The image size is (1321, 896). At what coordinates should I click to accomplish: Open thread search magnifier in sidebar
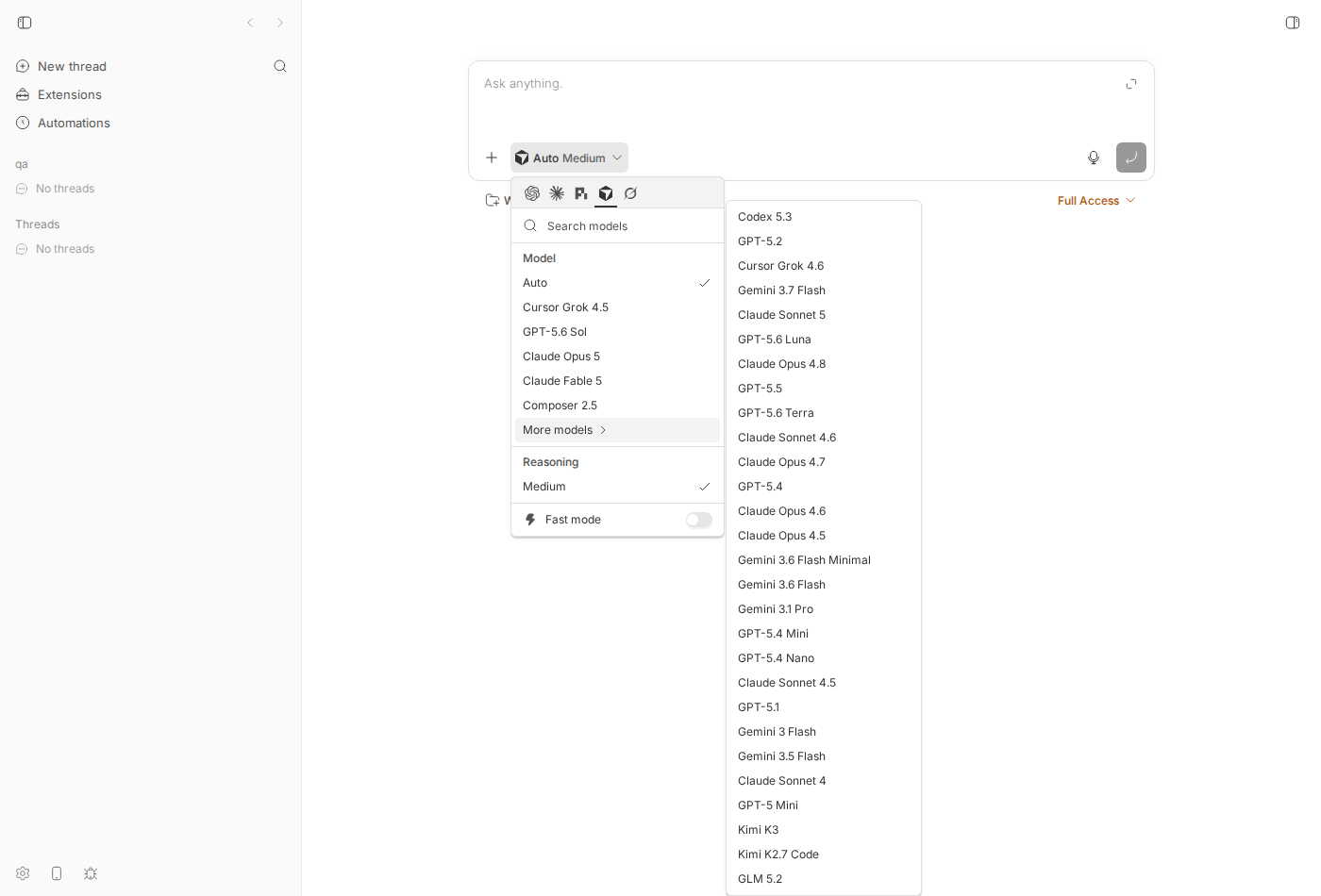280,66
